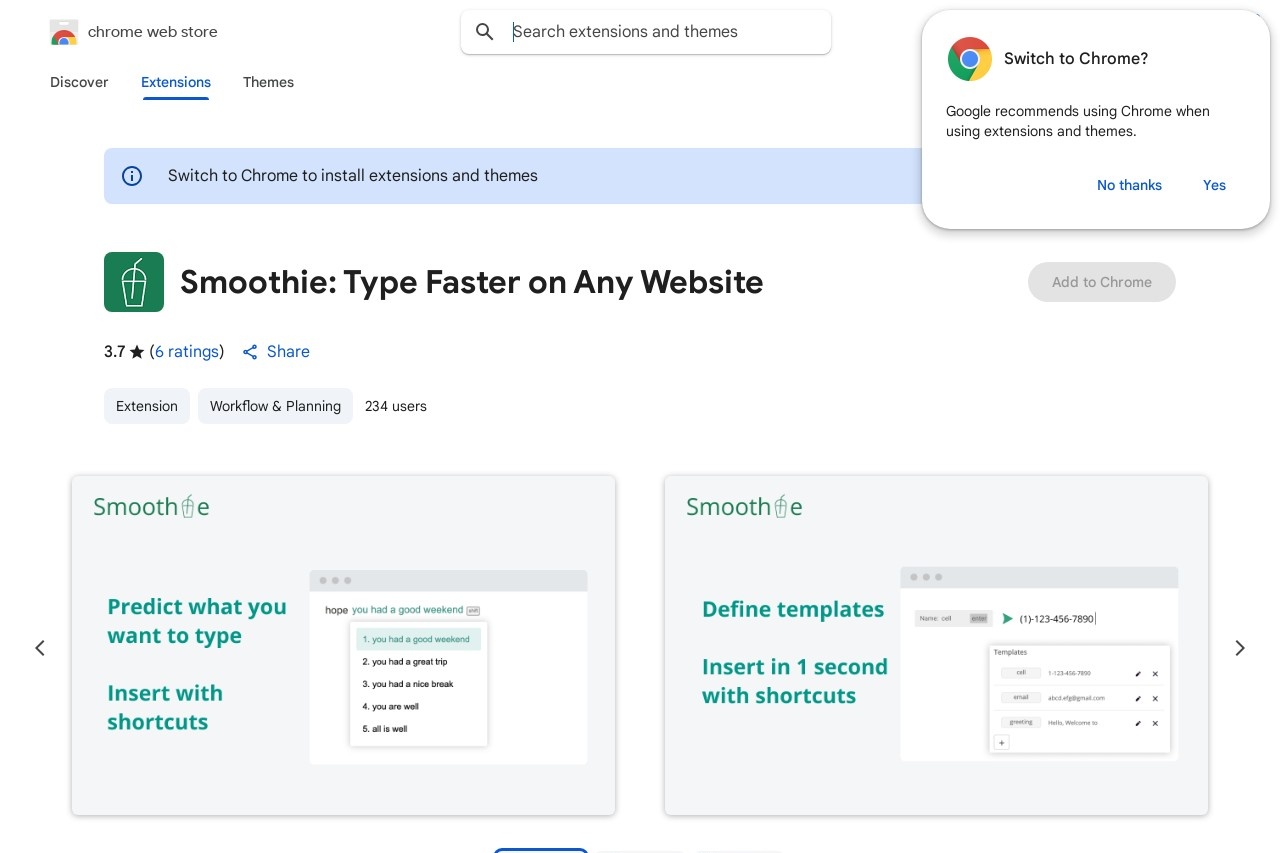Open the 6 ratings link
The height and width of the screenshot is (853, 1280).
187,352
